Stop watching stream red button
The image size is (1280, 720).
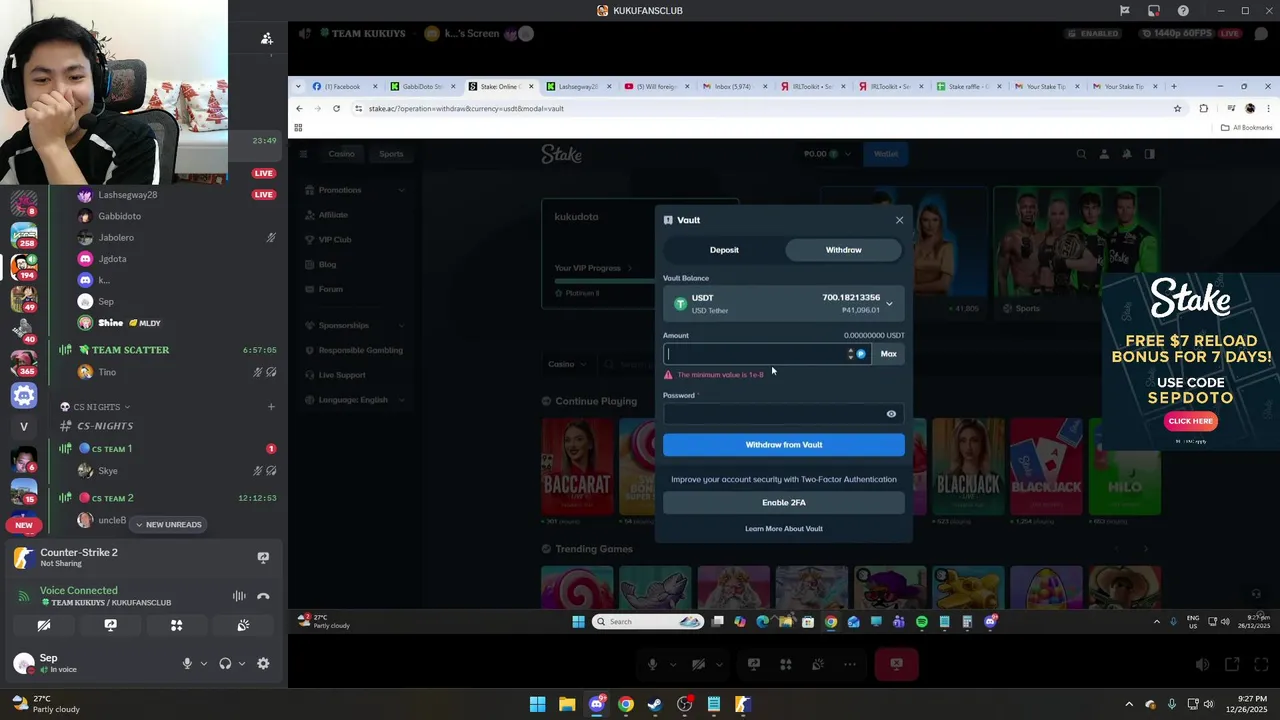point(896,664)
